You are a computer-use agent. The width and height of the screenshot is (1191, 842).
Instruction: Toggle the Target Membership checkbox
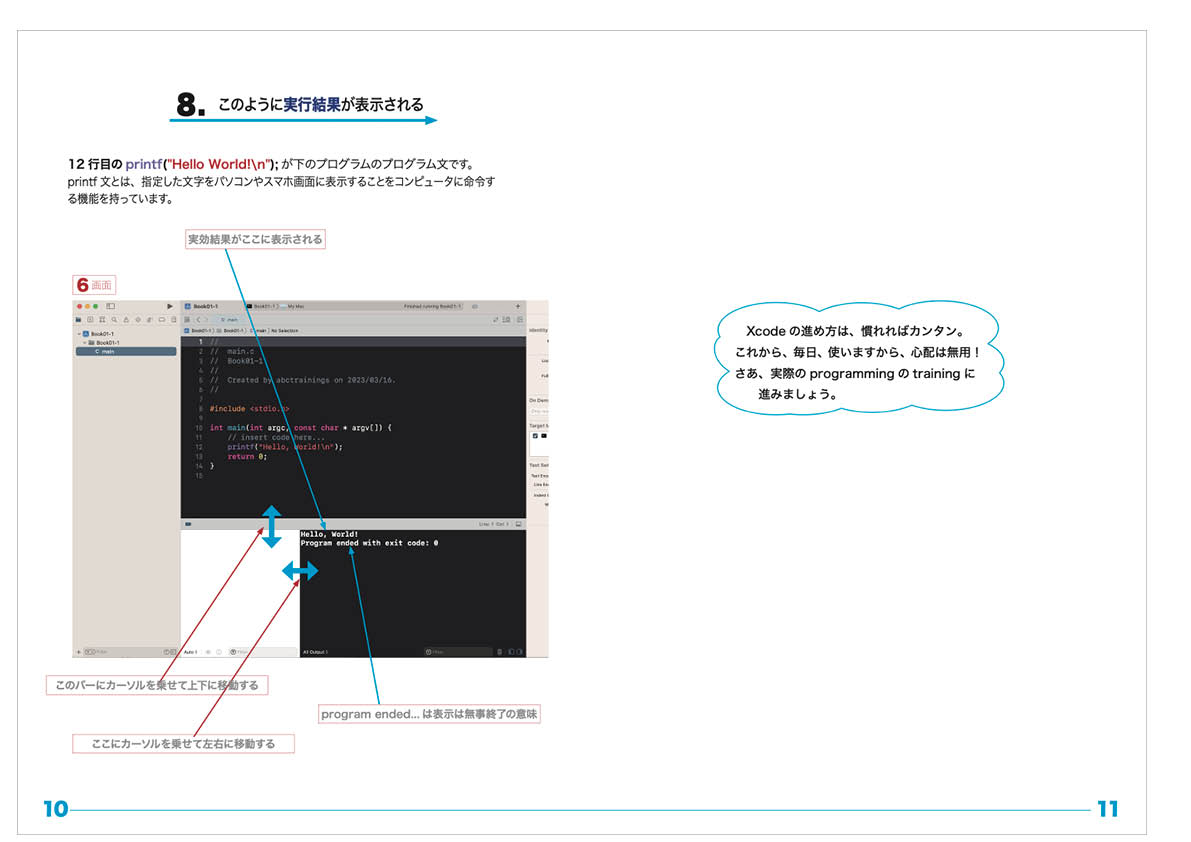(x=535, y=436)
